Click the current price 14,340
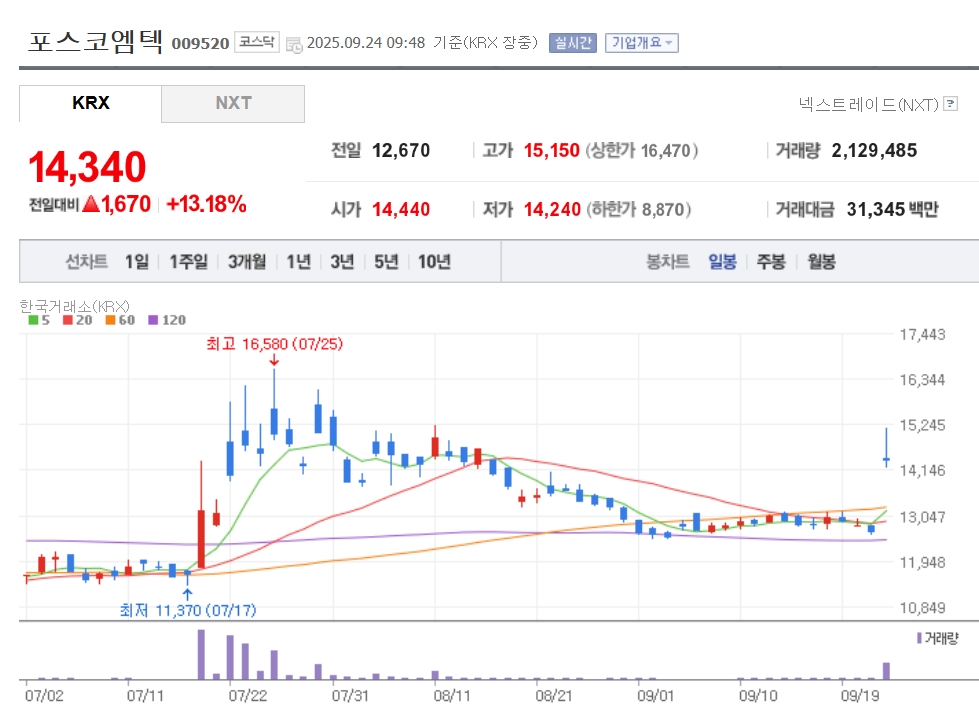The image size is (979, 721). click(x=87, y=167)
